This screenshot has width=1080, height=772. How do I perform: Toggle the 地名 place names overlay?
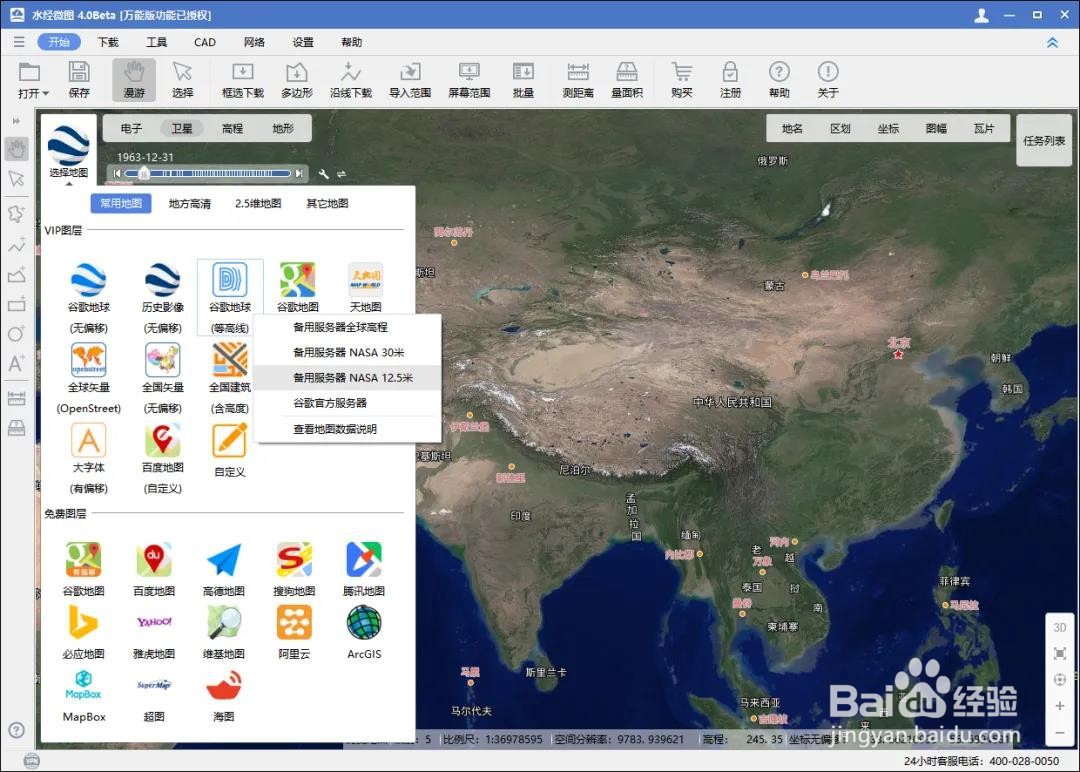pyautogui.click(x=792, y=128)
